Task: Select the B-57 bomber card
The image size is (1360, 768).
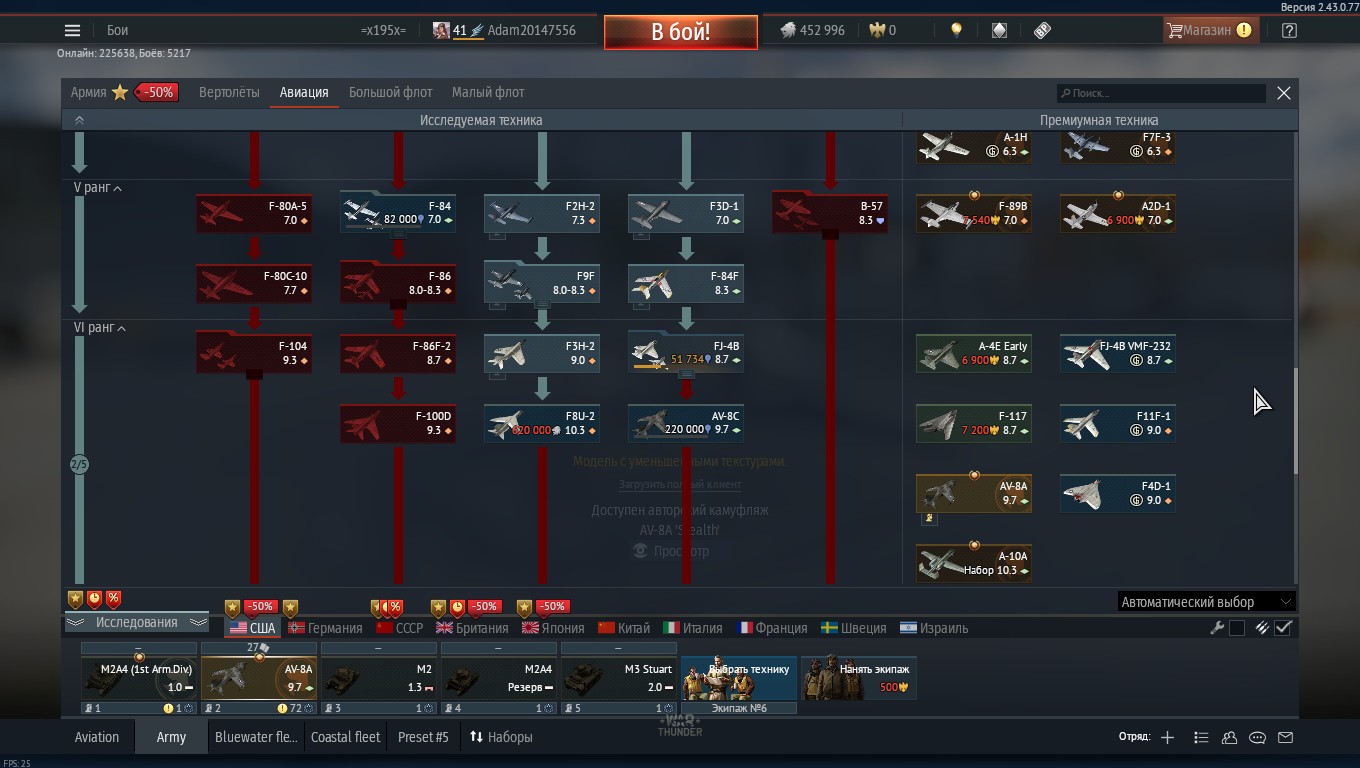Action: pos(829,213)
